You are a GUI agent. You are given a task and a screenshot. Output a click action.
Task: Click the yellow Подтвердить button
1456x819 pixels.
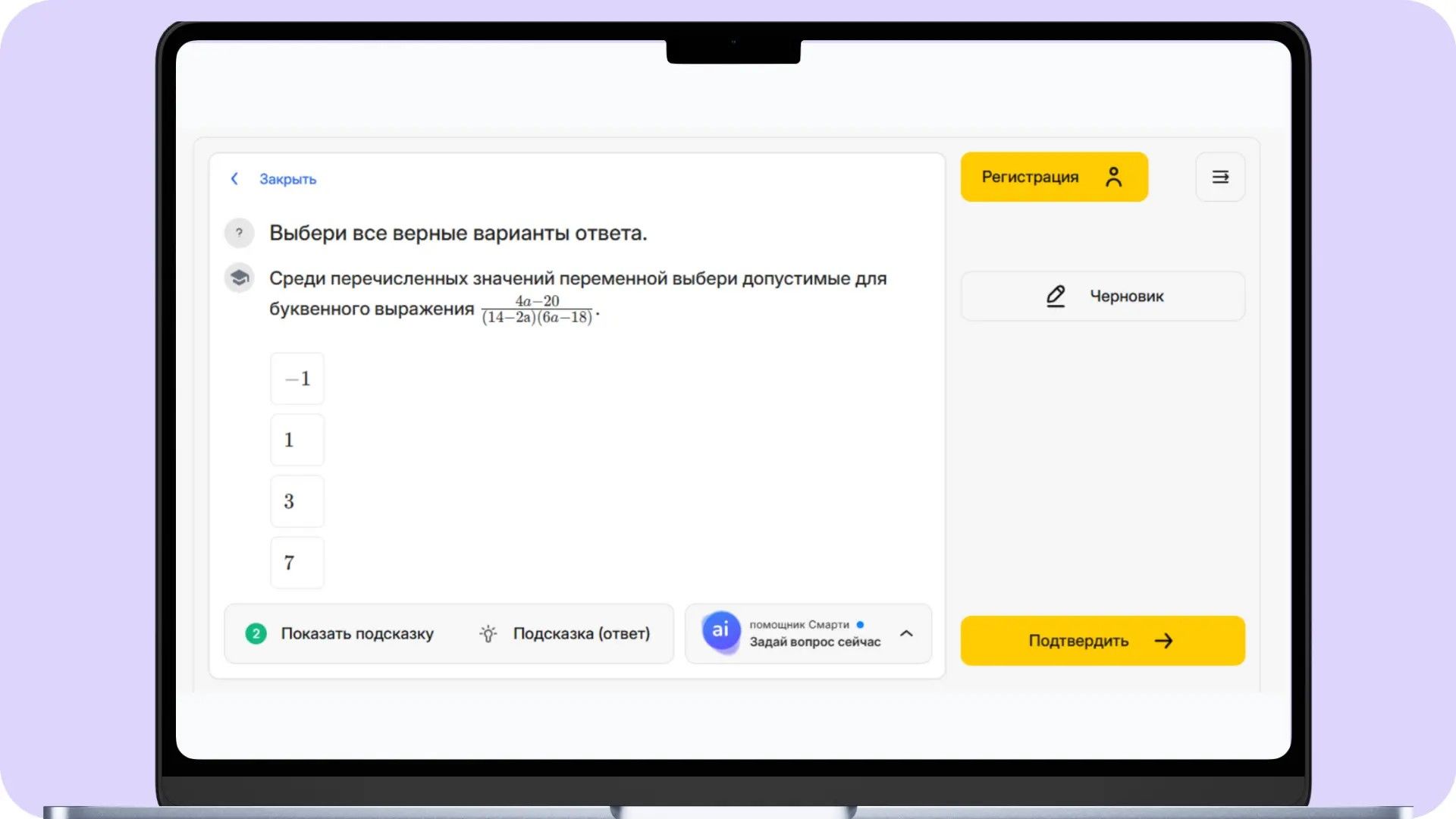(x=1103, y=641)
